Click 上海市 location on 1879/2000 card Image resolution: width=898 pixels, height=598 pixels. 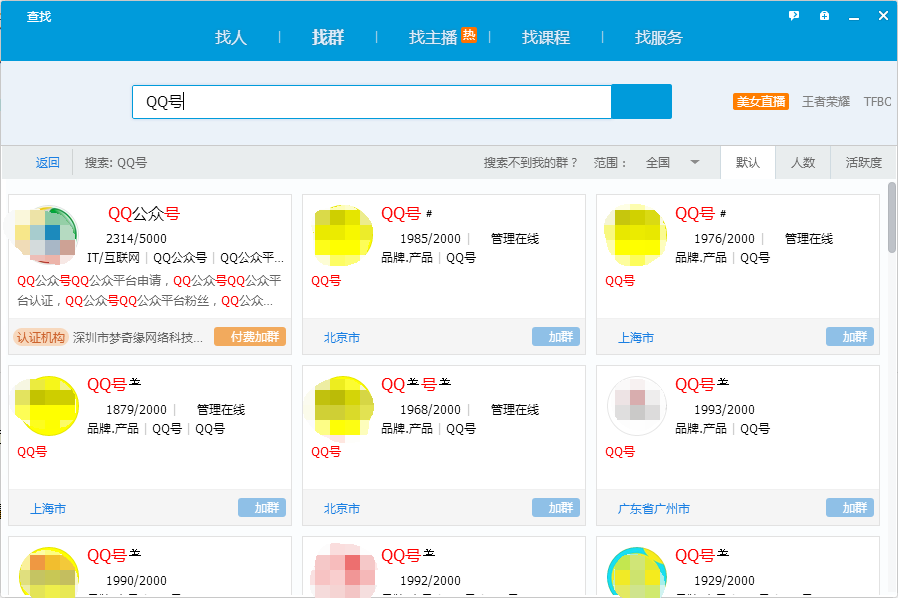coord(48,509)
